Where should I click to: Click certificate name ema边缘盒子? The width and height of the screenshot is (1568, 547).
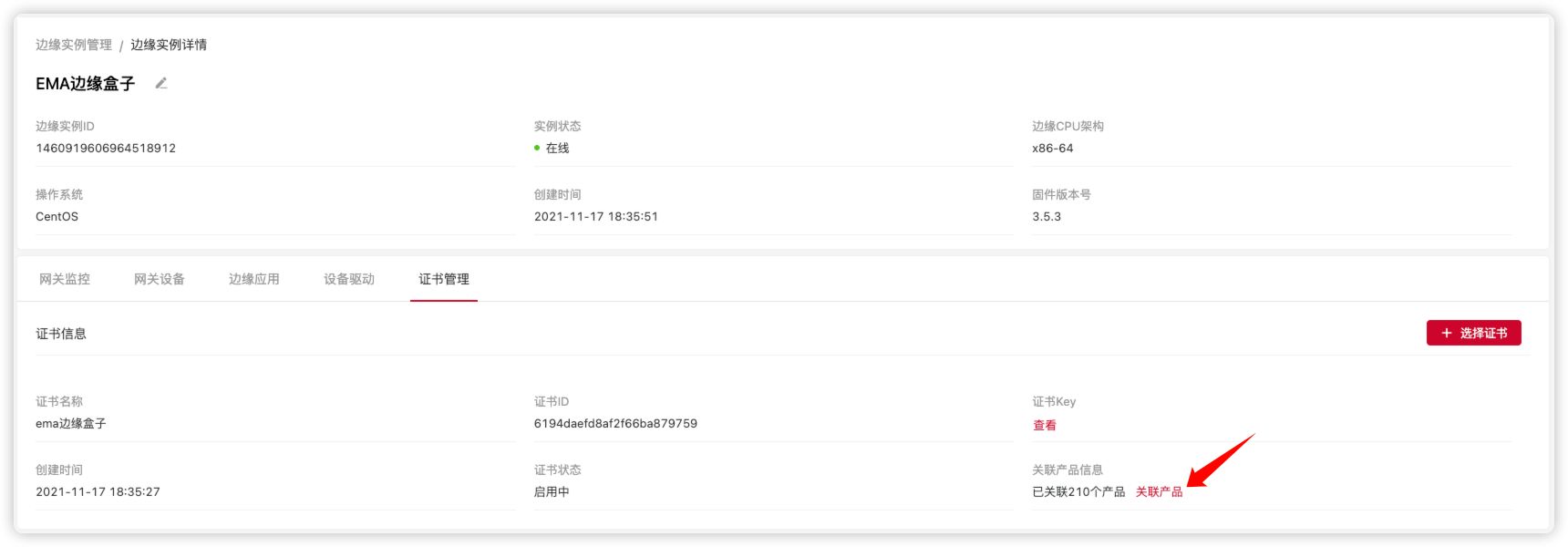(71, 423)
